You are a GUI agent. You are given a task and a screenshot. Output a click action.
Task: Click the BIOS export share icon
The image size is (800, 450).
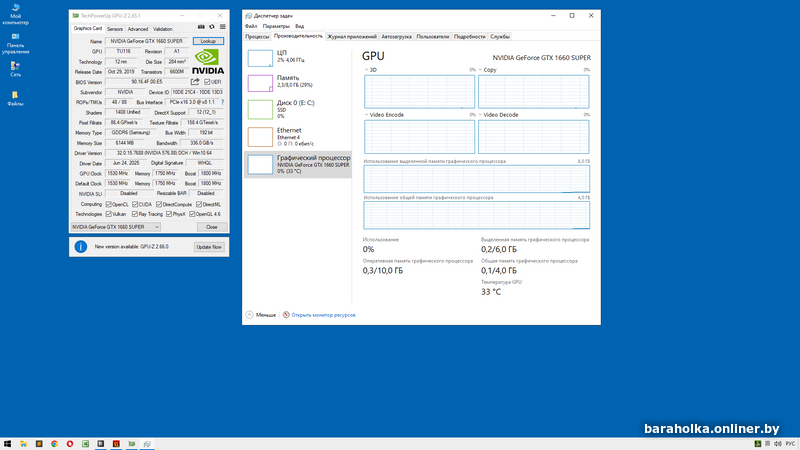195,82
